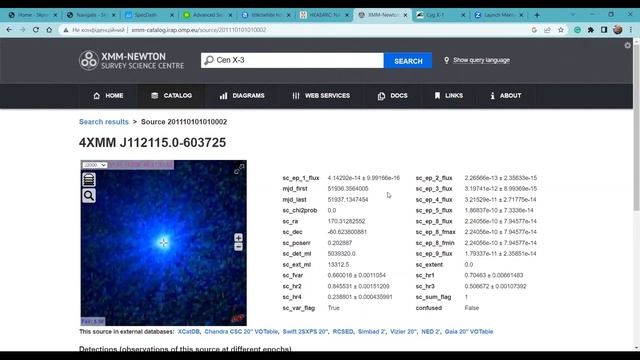Open the Swift 2SXPS 20" link
This screenshot has height=360, width=640.
click(305, 331)
